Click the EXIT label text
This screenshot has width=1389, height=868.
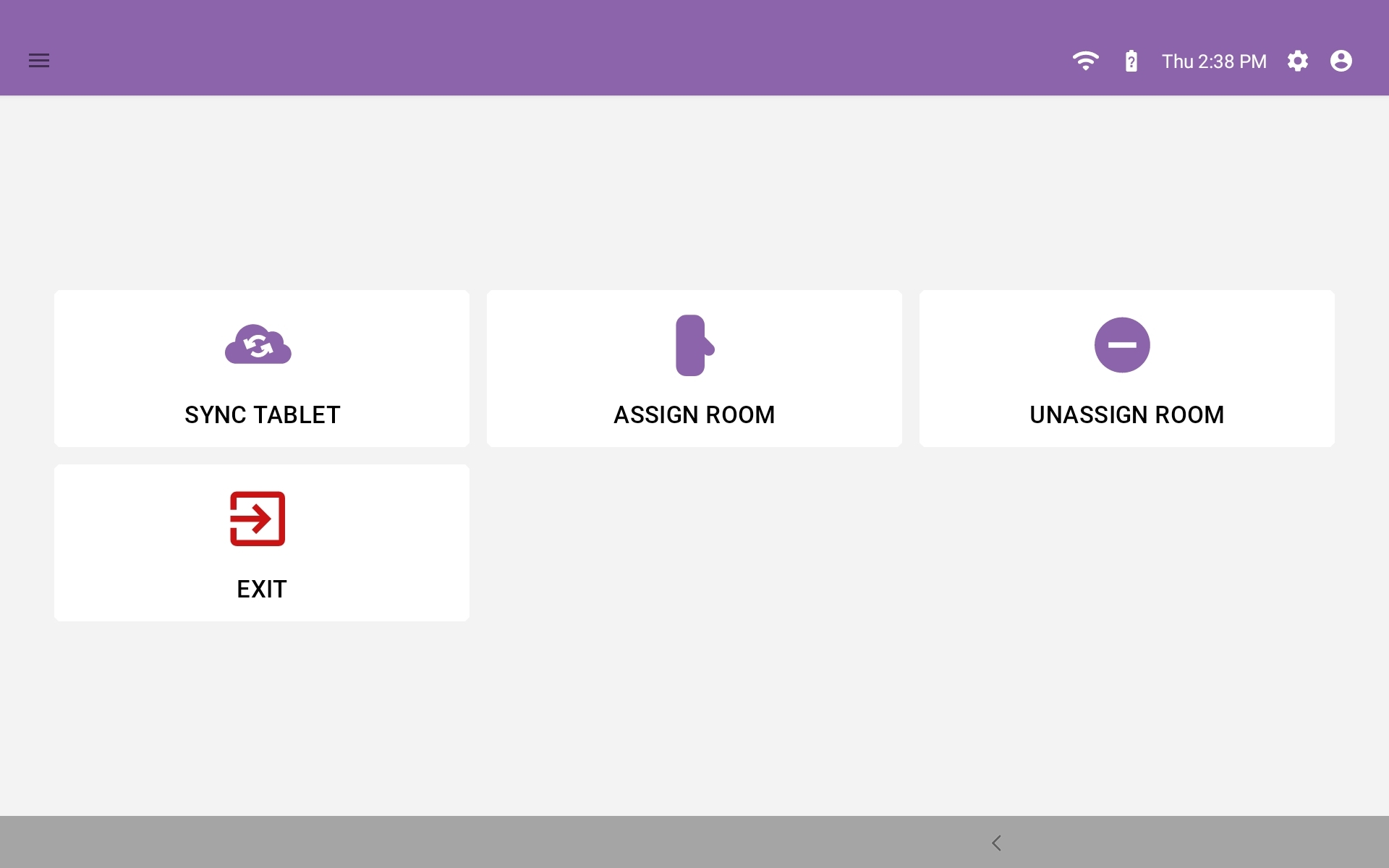click(260, 589)
